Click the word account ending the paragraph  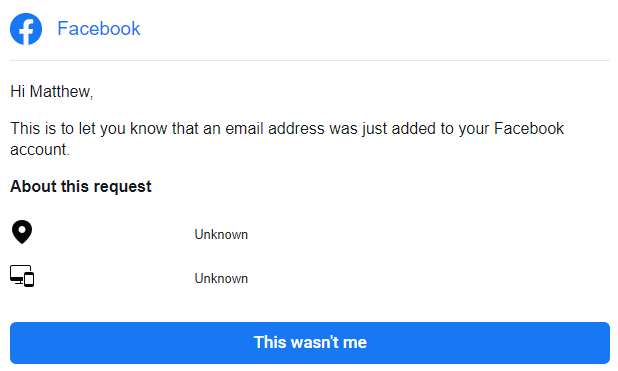40,150
